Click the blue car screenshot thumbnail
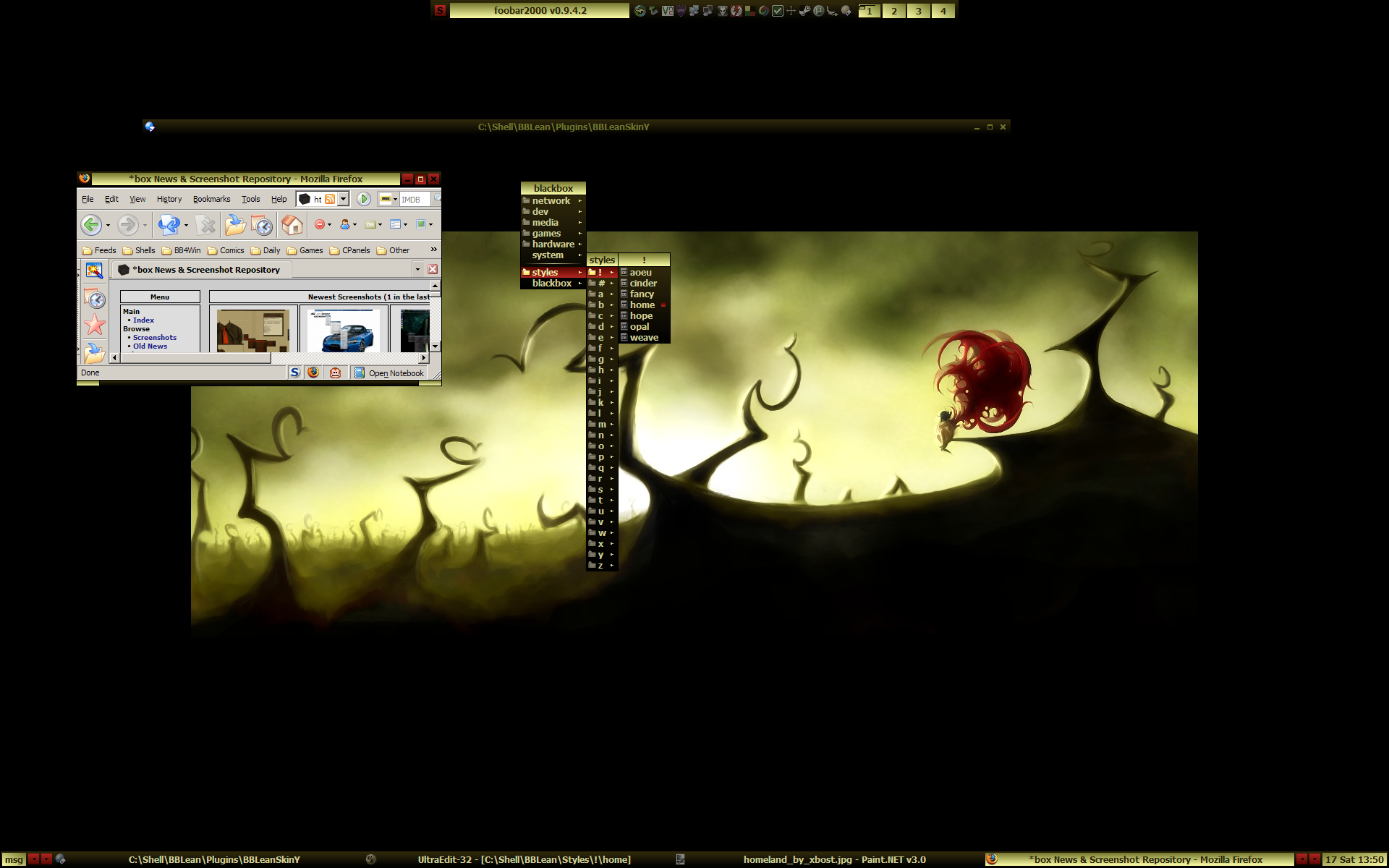The image size is (1389, 868). tap(344, 331)
